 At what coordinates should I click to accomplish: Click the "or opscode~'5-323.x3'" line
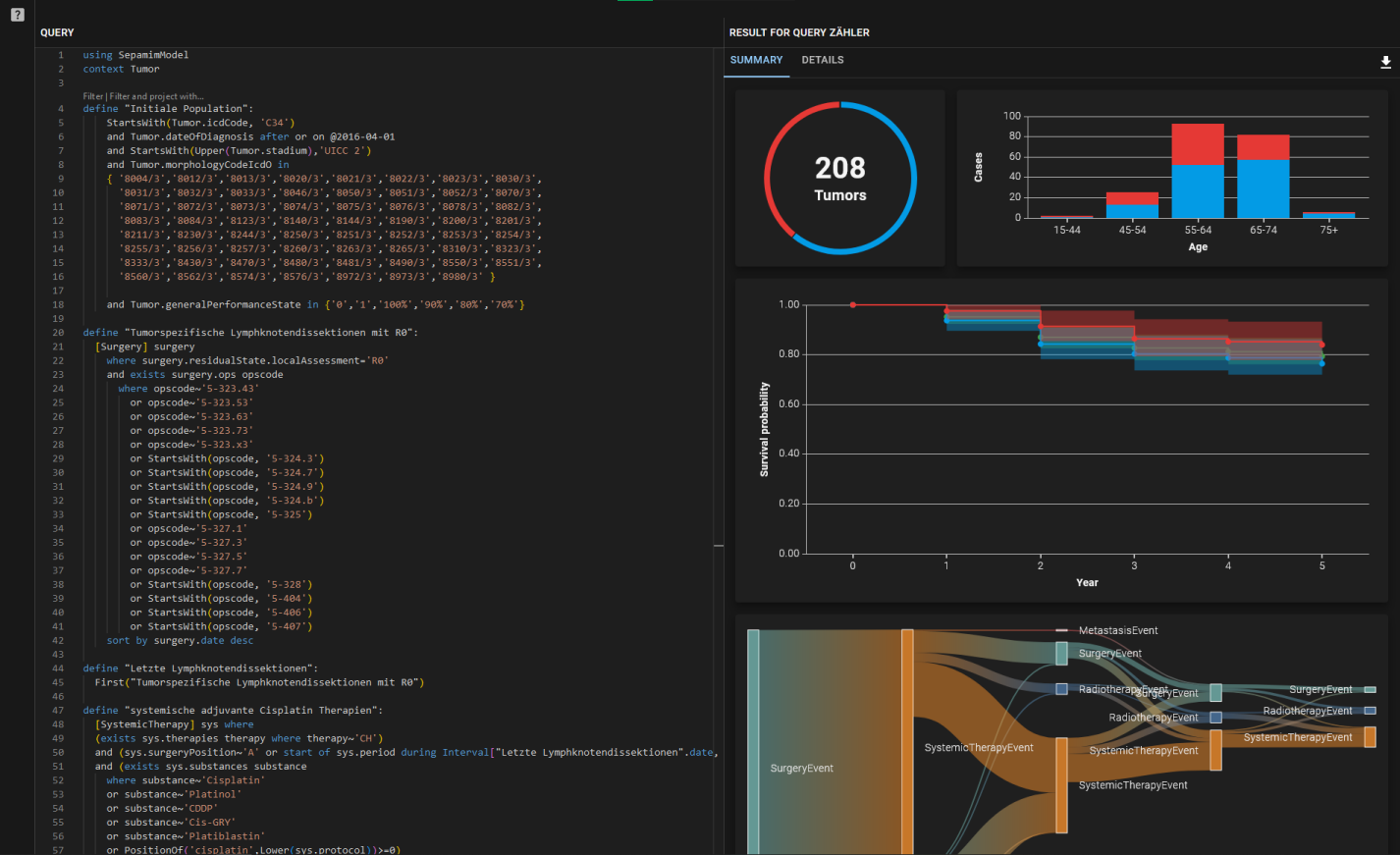click(191, 445)
